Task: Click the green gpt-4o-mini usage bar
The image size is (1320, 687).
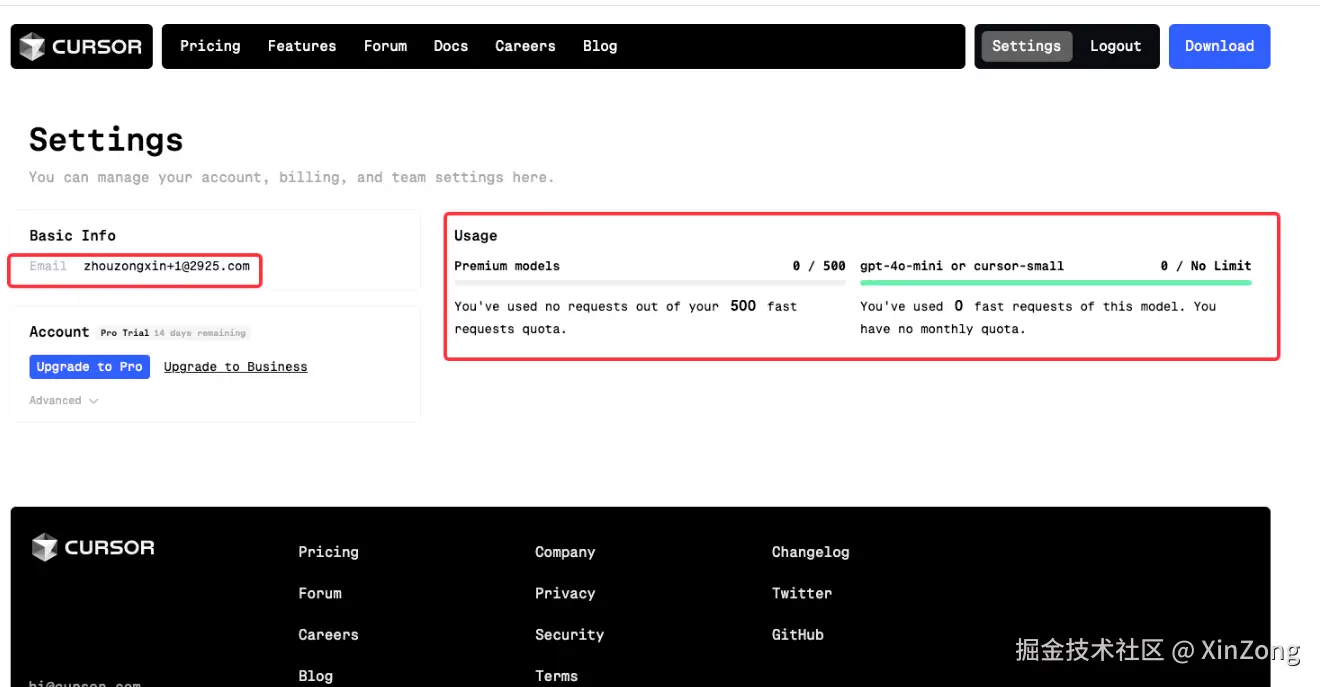Action: (x=1055, y=283)
